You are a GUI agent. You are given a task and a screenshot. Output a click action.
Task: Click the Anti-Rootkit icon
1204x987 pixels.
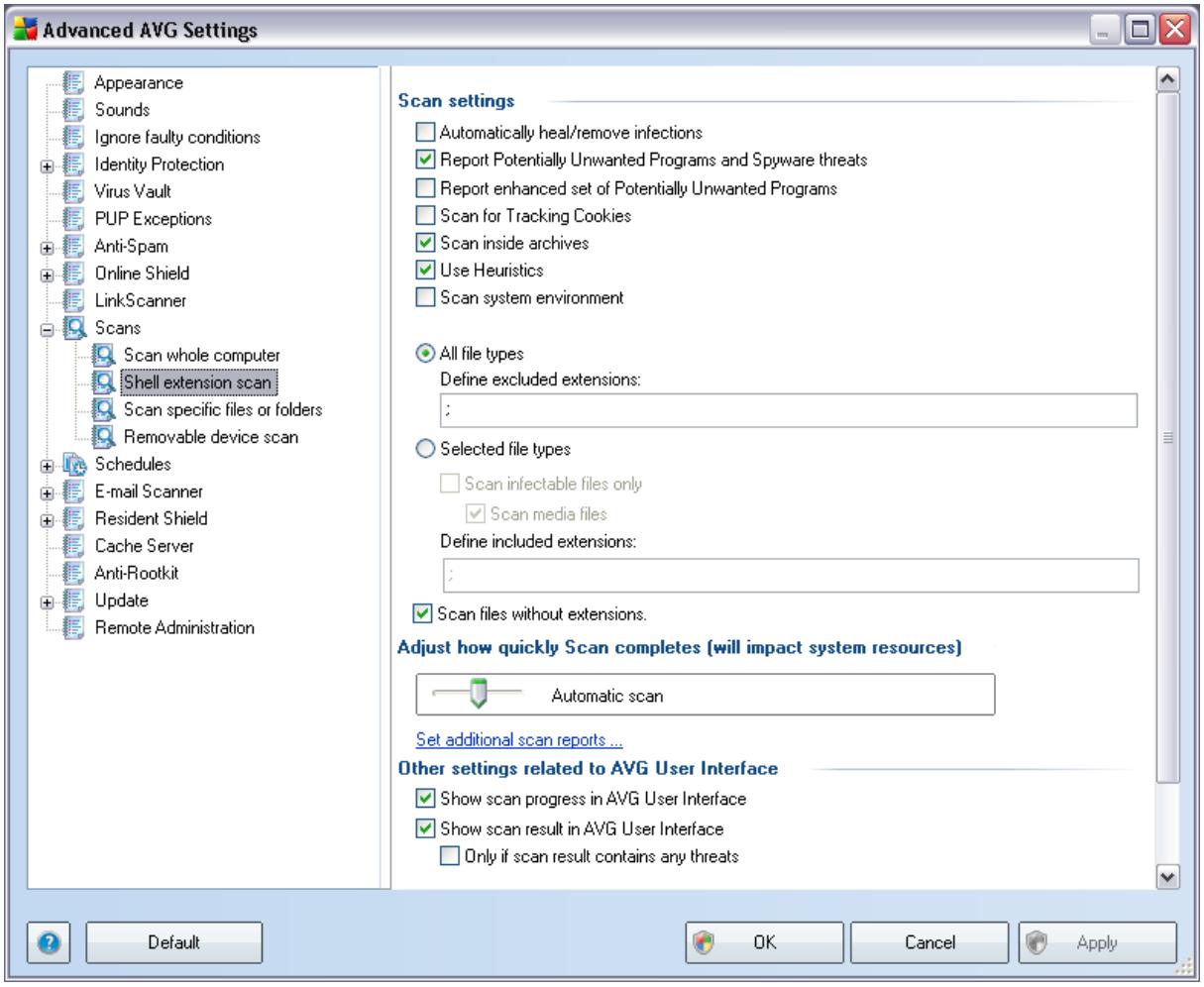click(x=74, y=573)
